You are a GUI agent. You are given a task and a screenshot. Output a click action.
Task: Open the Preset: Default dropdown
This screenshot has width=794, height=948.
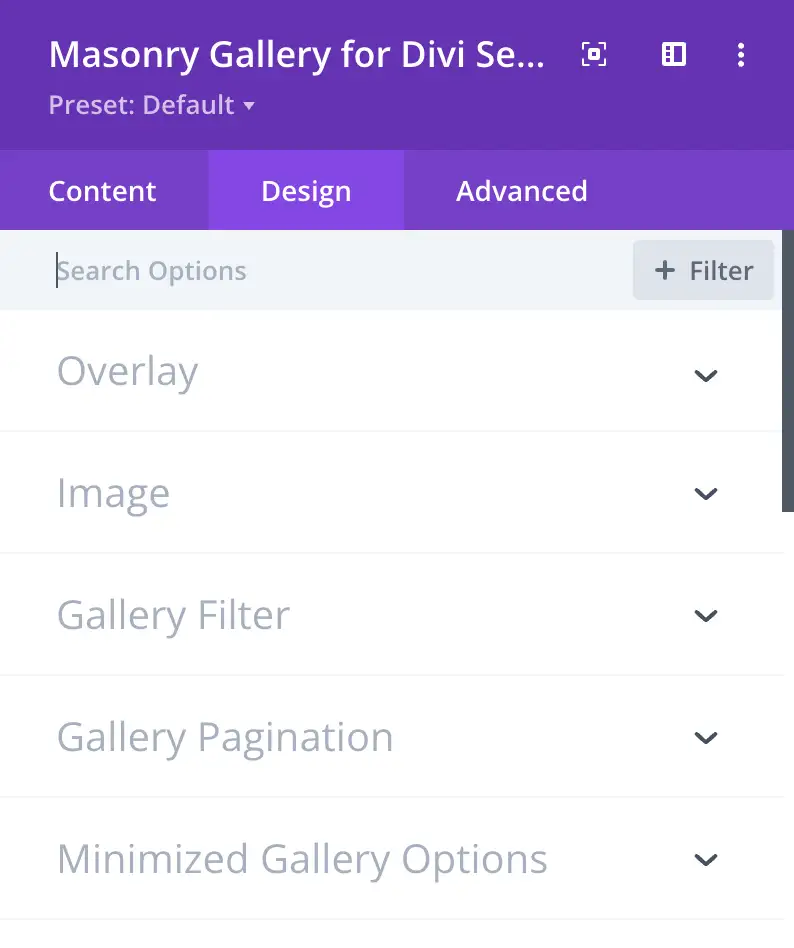pyautogui.click(x=152, y=105)
